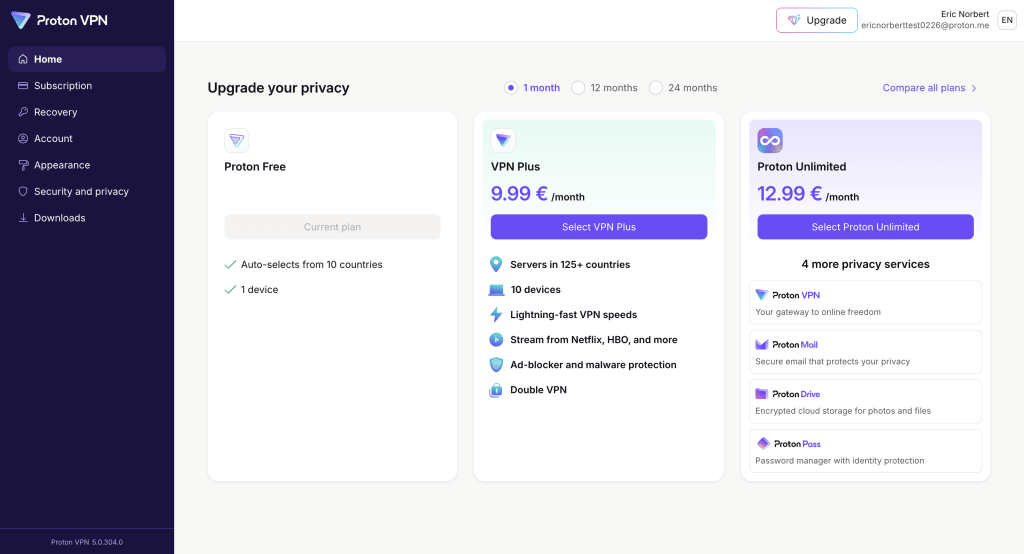The width and height of the screenshot is (1024, 554).
Task: Click the ericnorberttest0226@proton.me email text
Action: coord(925,25)
